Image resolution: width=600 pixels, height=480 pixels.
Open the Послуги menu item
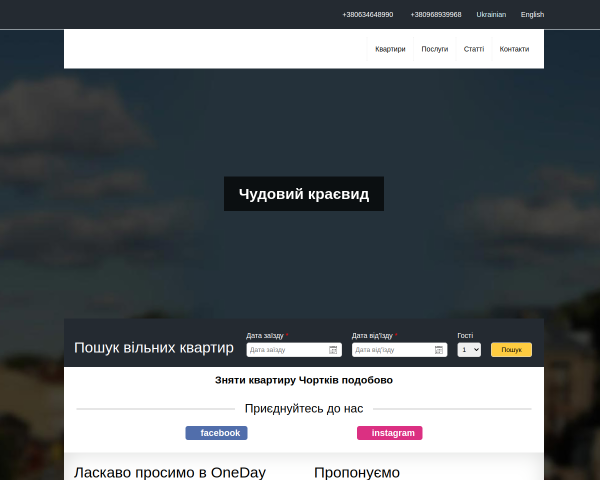(434, 49)
